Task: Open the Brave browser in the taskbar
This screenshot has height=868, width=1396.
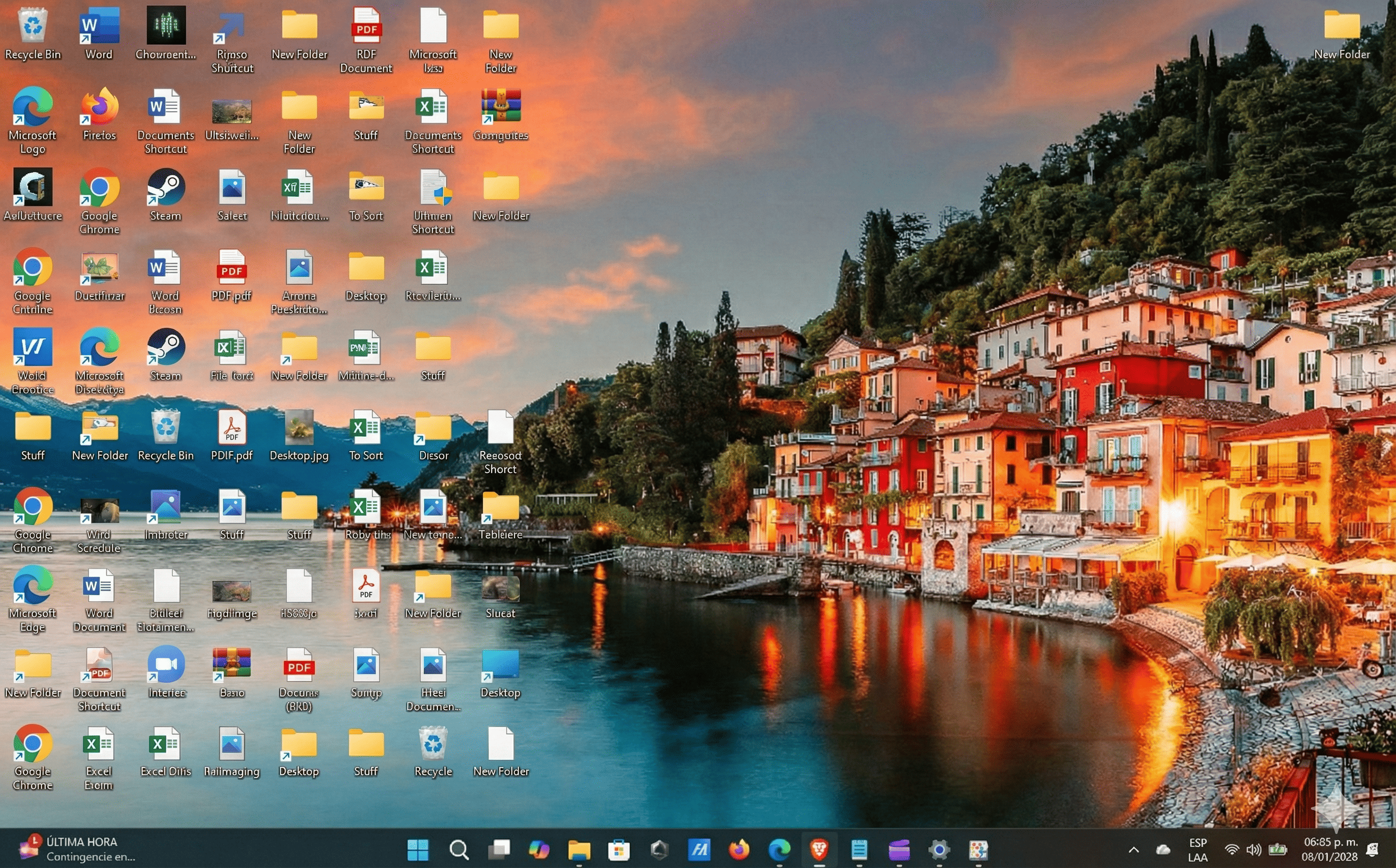Action: [x=819, y=849]
